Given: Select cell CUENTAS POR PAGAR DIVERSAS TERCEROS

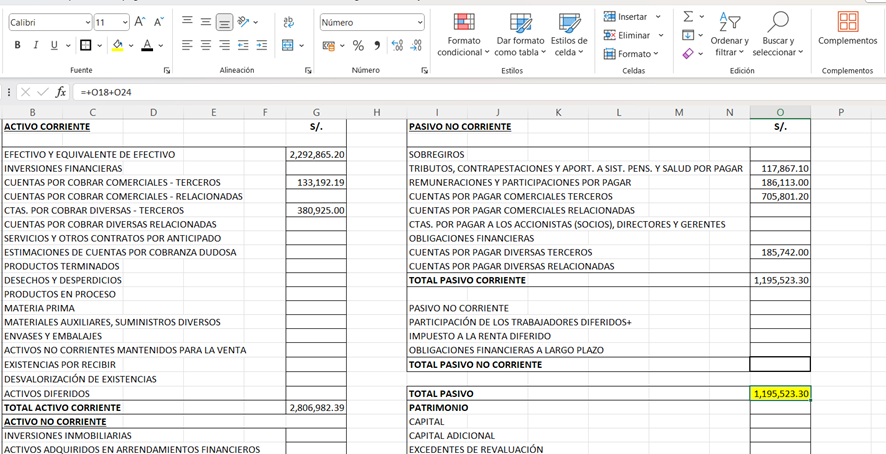Looking at the screenshot, I should pyautogui.click(x=500, y=252).
